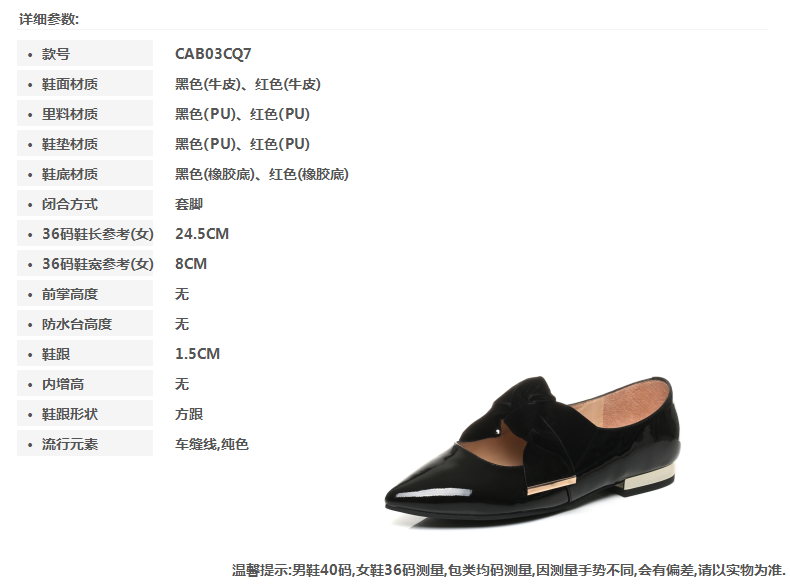Click the 黑色(橡胶底)、红色(橡胶底) value text

(x=261, y=174)
